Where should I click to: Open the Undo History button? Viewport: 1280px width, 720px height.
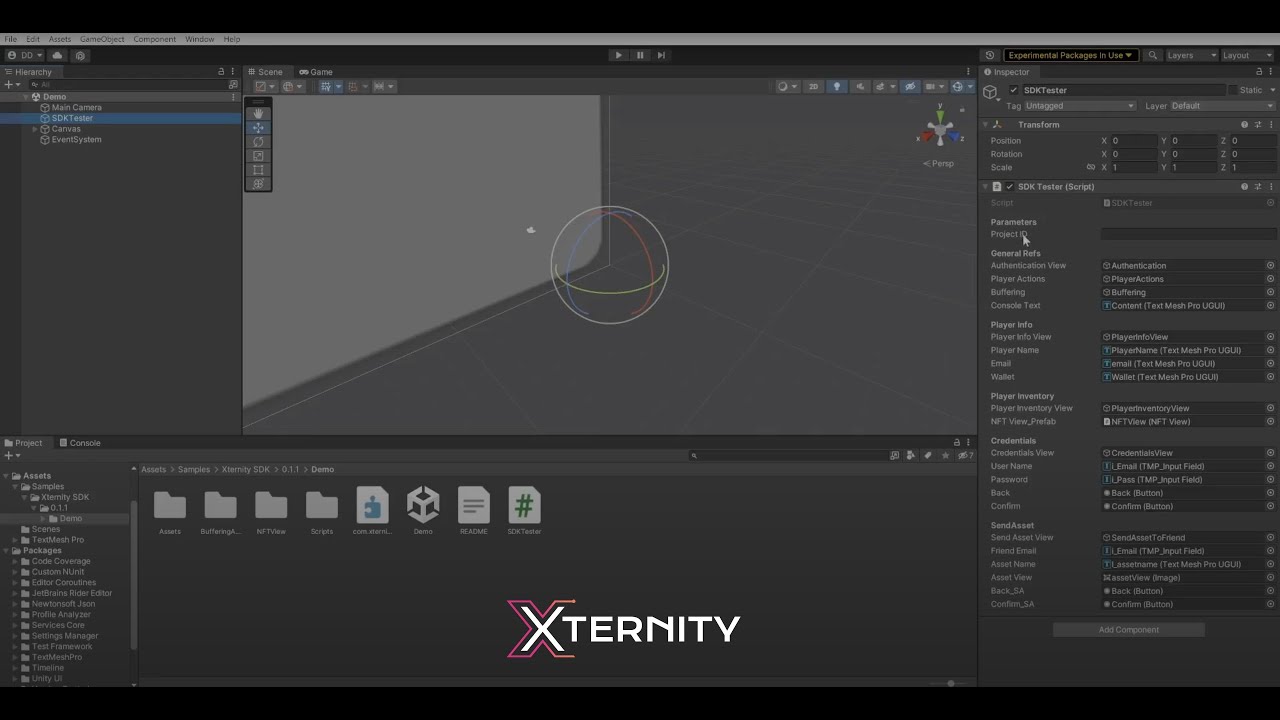[x=989, y=55]
